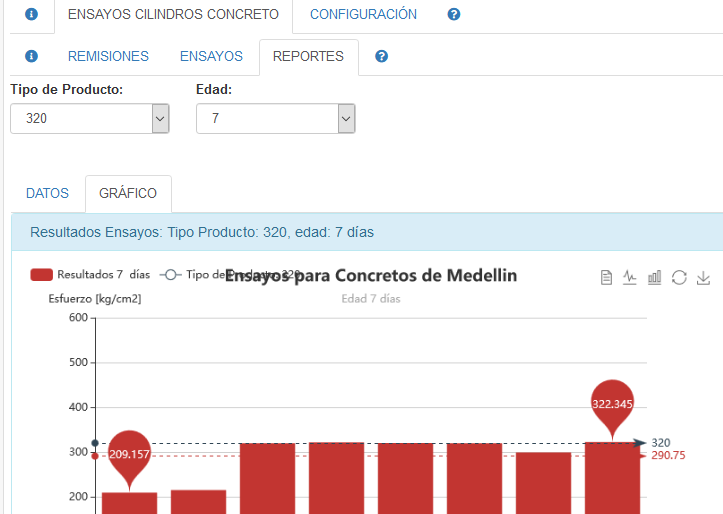723x514 pixels.
Task: Switch chart to line type
Action: click(x=630, y=277)
